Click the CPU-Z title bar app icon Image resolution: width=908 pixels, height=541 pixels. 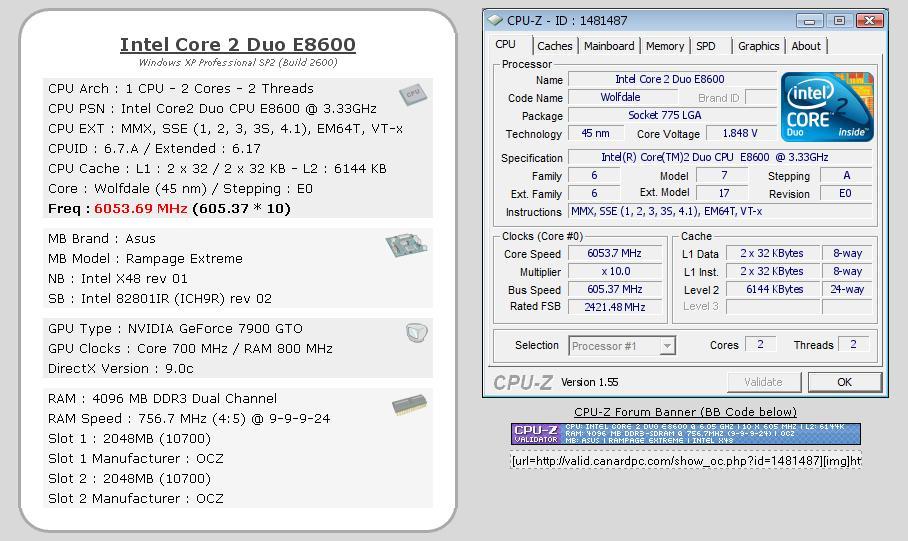coord(495,20)
